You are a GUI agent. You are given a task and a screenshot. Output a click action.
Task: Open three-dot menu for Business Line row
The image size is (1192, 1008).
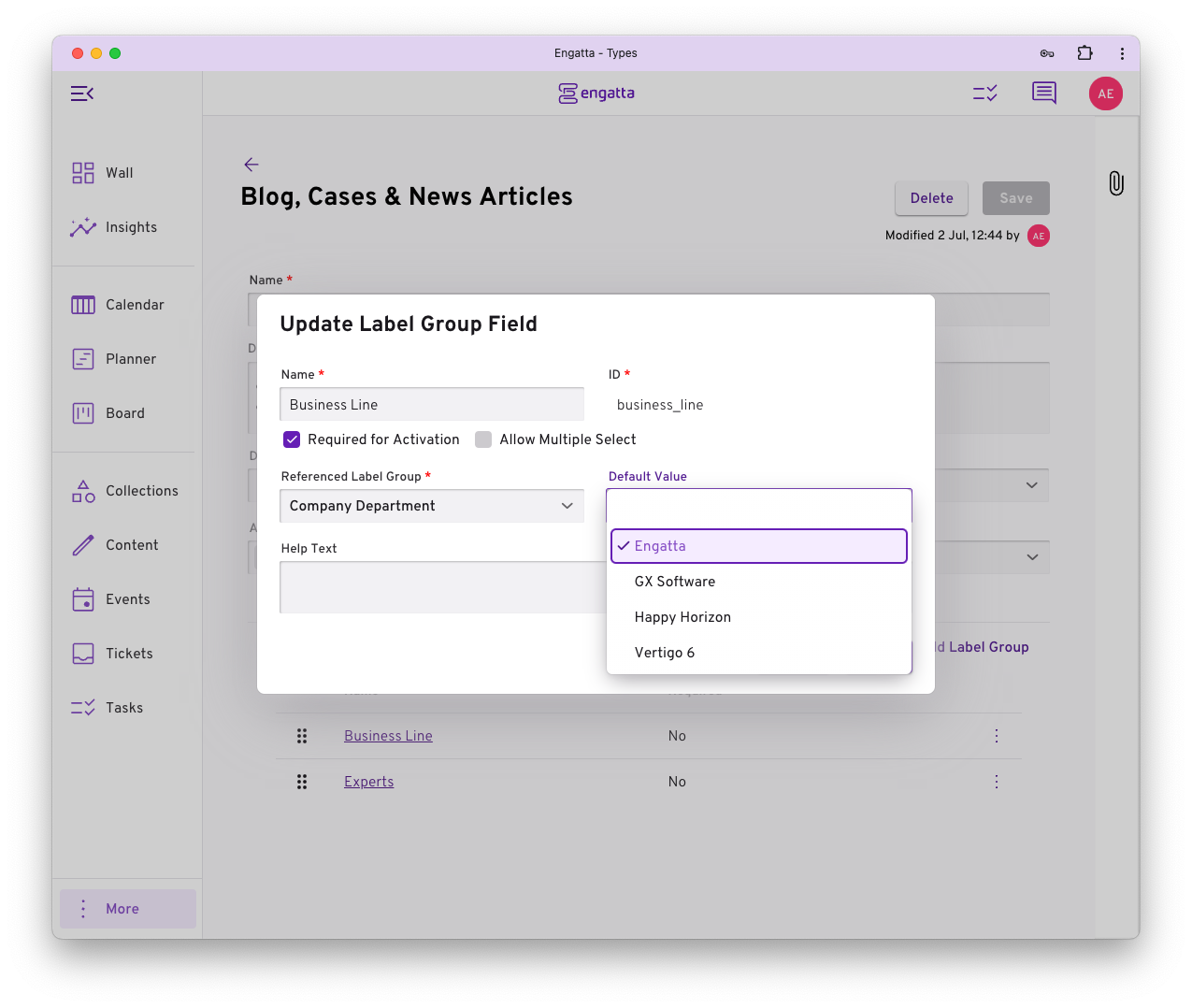[997, 736]
